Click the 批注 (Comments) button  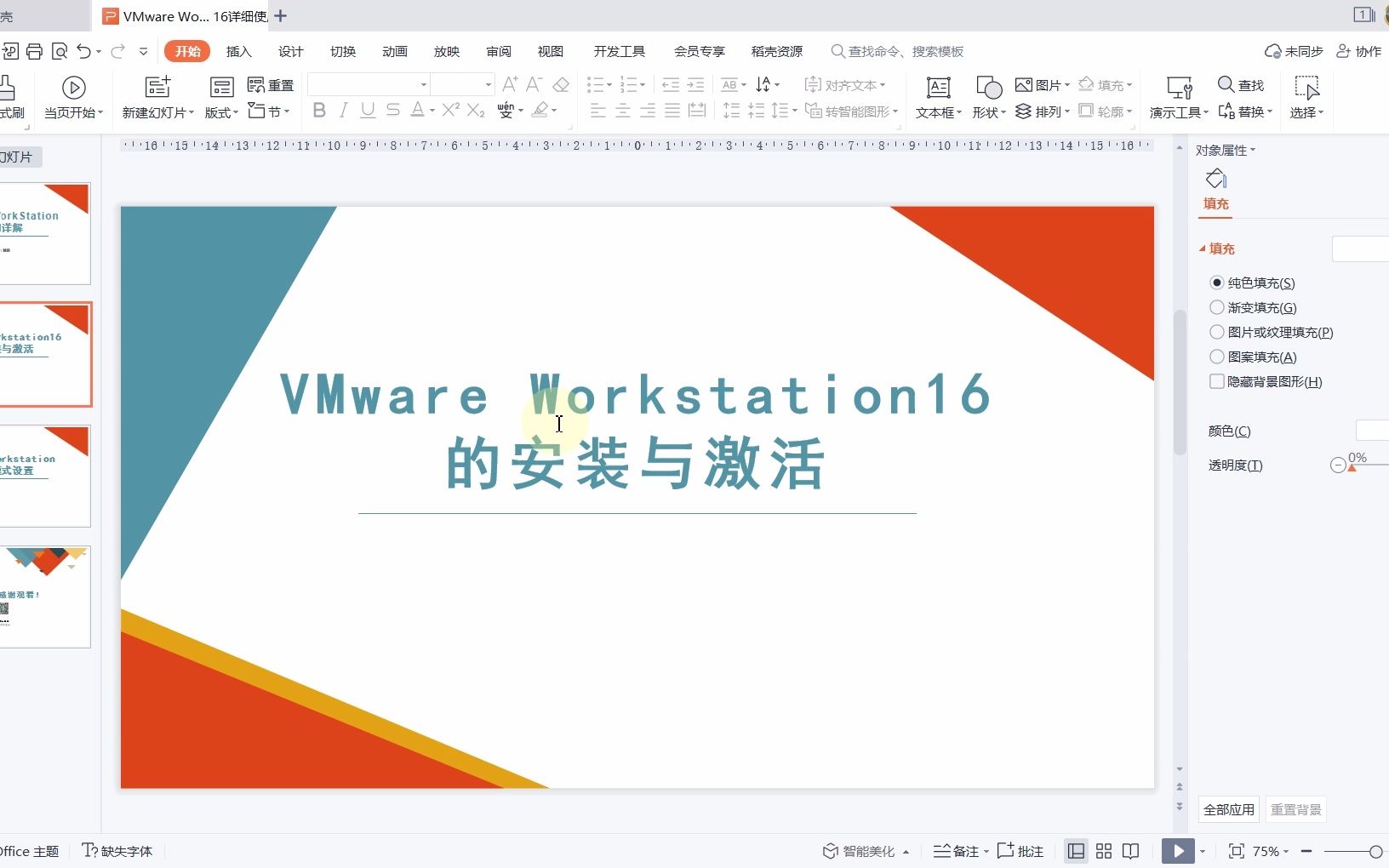pos(1020,851)
